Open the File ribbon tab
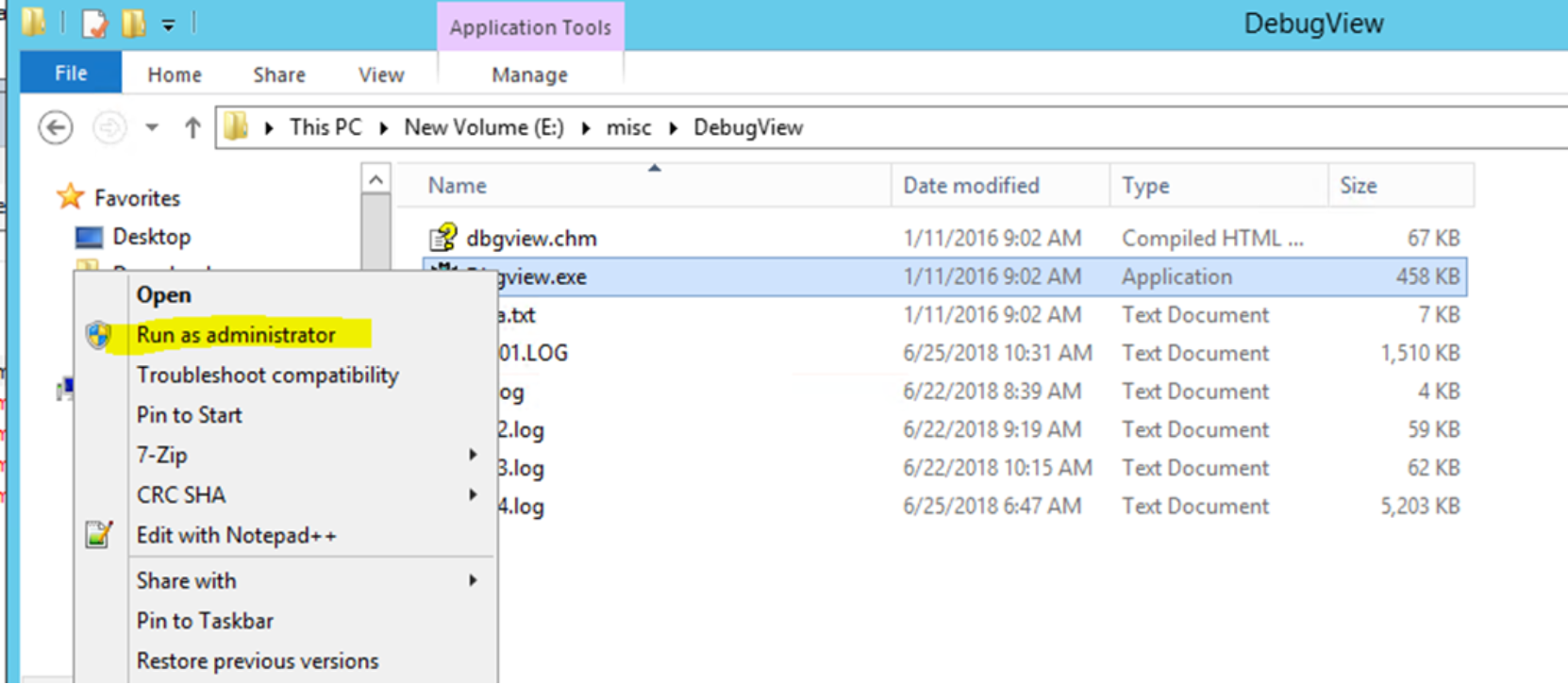The image size is (1568, 684). (x=71, y=73)
